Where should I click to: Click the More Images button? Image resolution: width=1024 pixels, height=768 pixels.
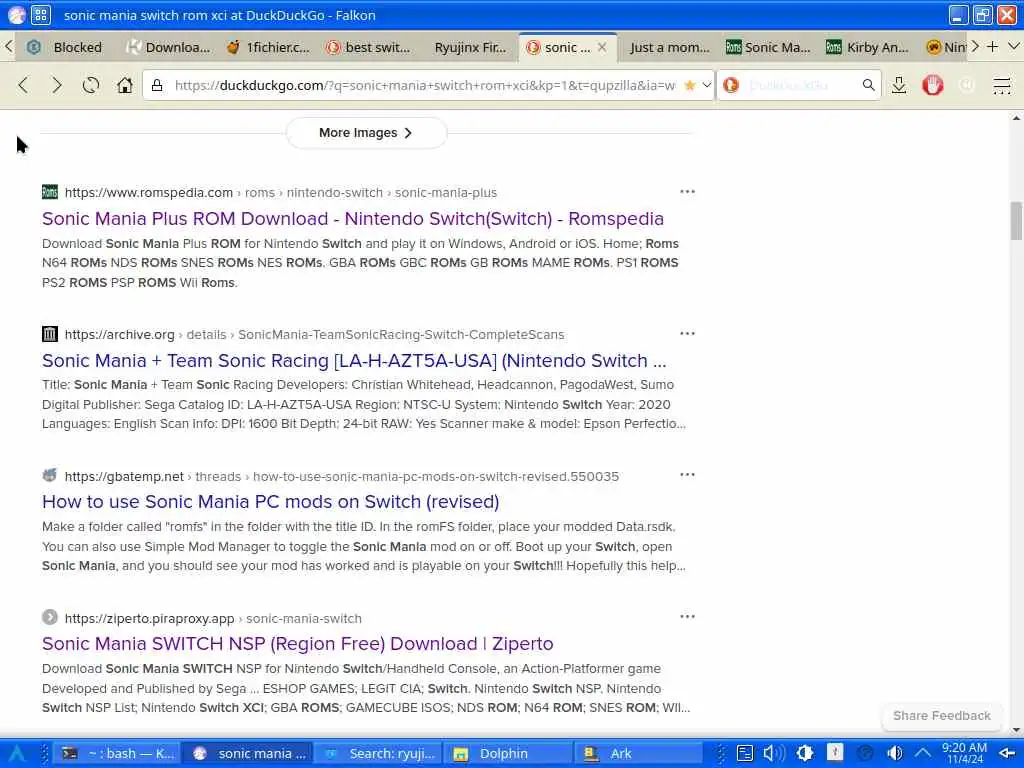click(366, 133)
